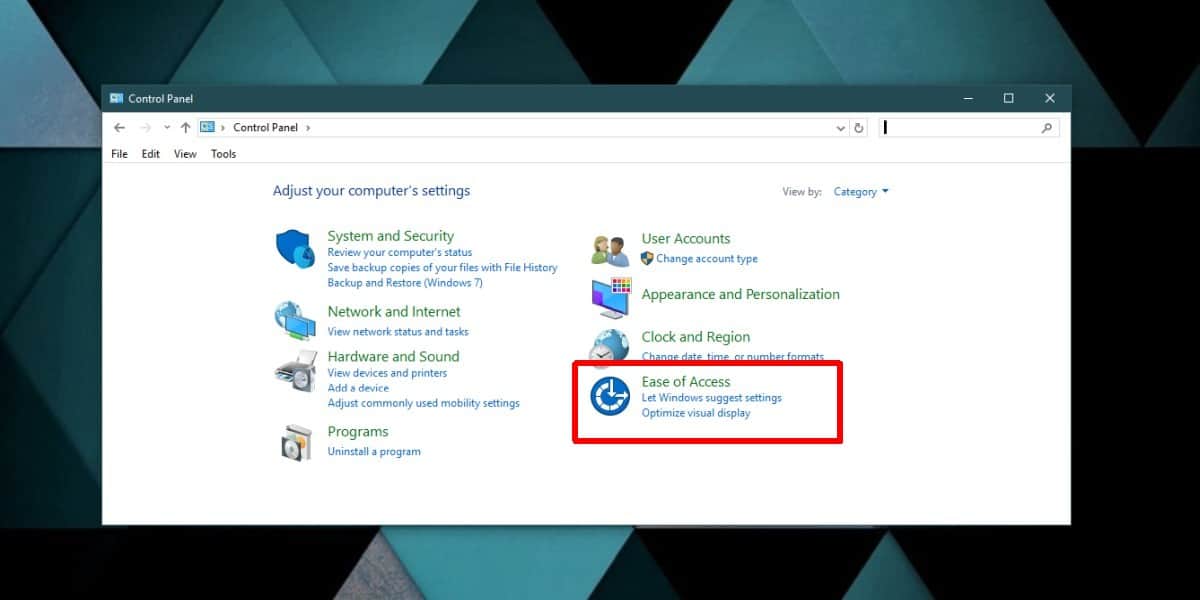
Task: Go back with the left arrow
Action: pyautogui.click(x=120, y=127)
